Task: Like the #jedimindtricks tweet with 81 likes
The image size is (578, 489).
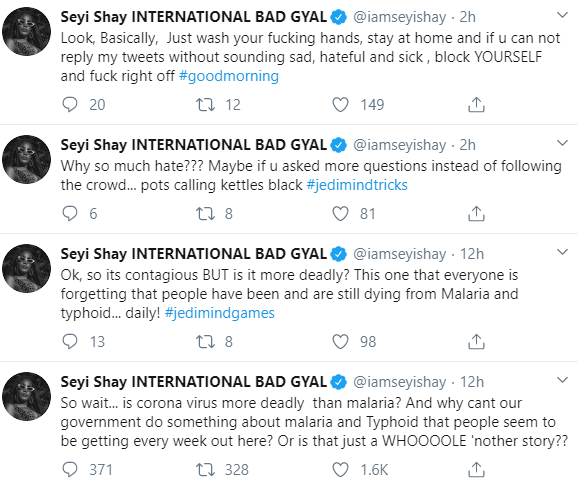Action: [x=340, y=214]
